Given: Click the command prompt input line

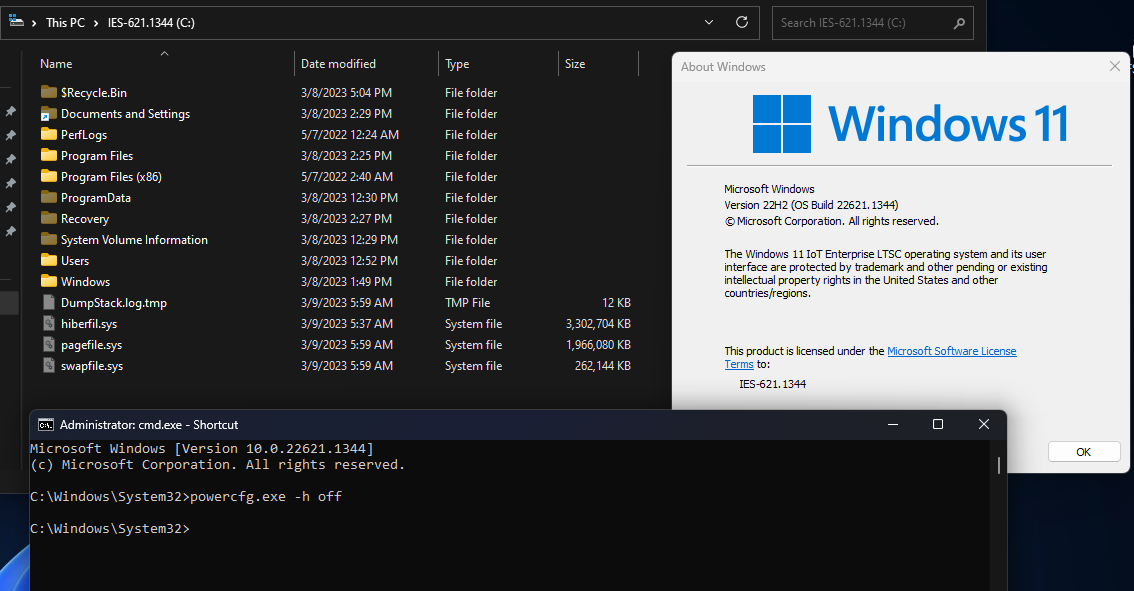Looking at the screenshot, I should 109,529.
